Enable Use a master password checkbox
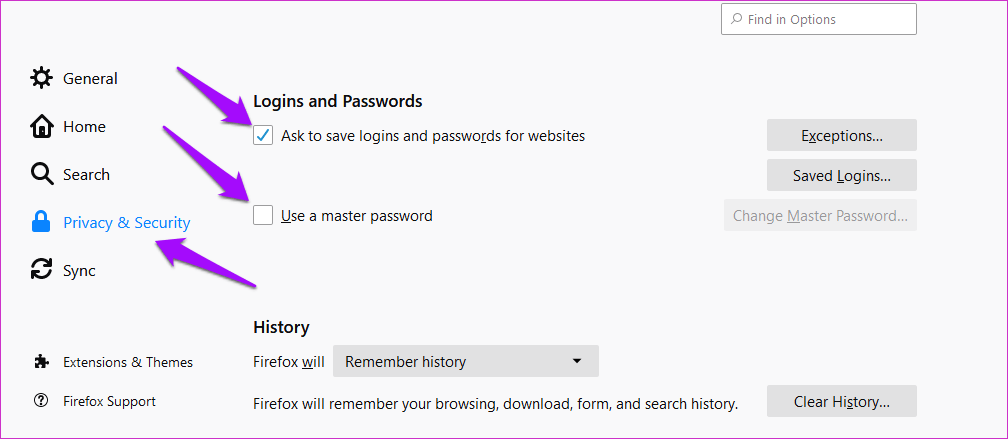The image size is (1008, 439). (x=263, y=215)
